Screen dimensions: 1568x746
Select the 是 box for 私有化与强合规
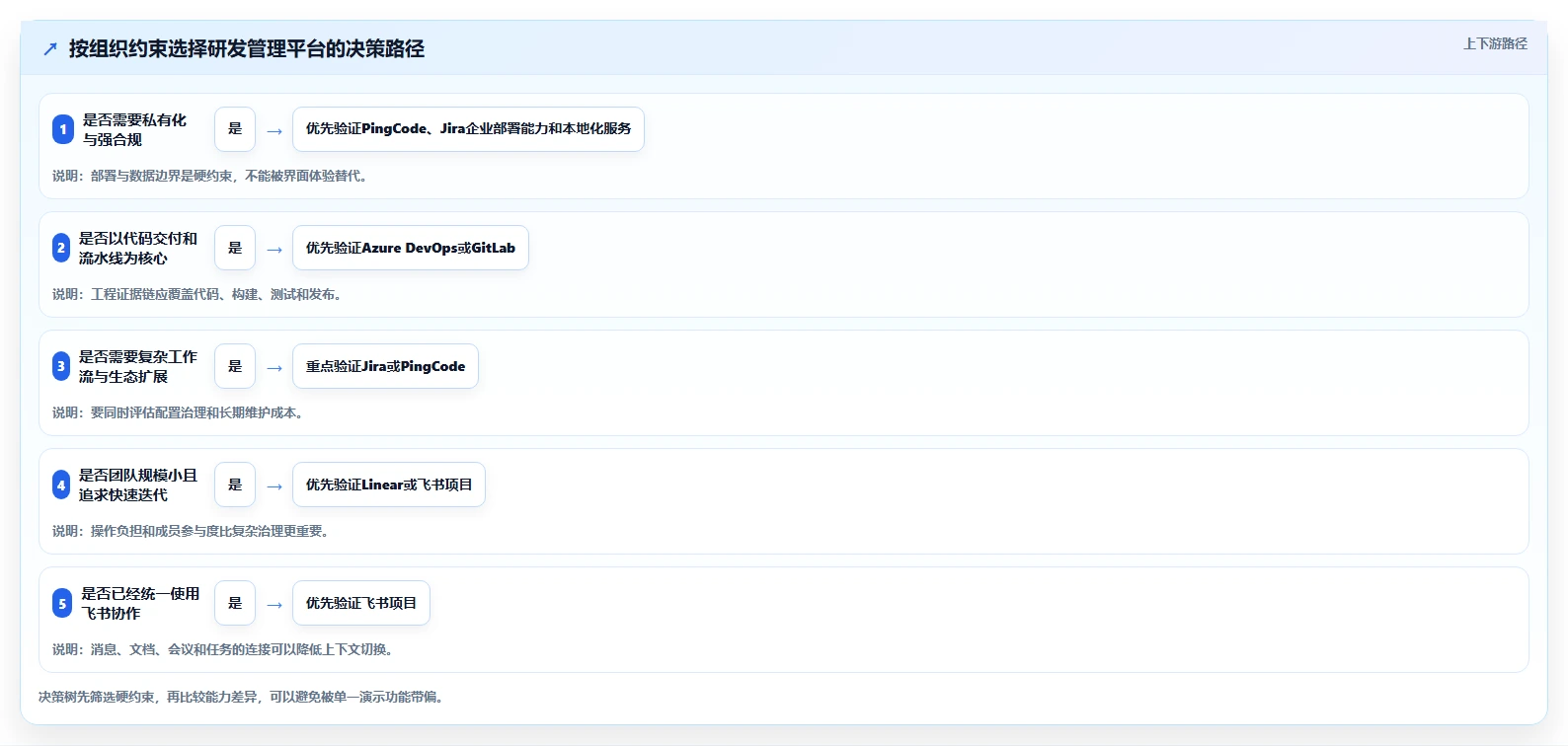tap(235, 129)
